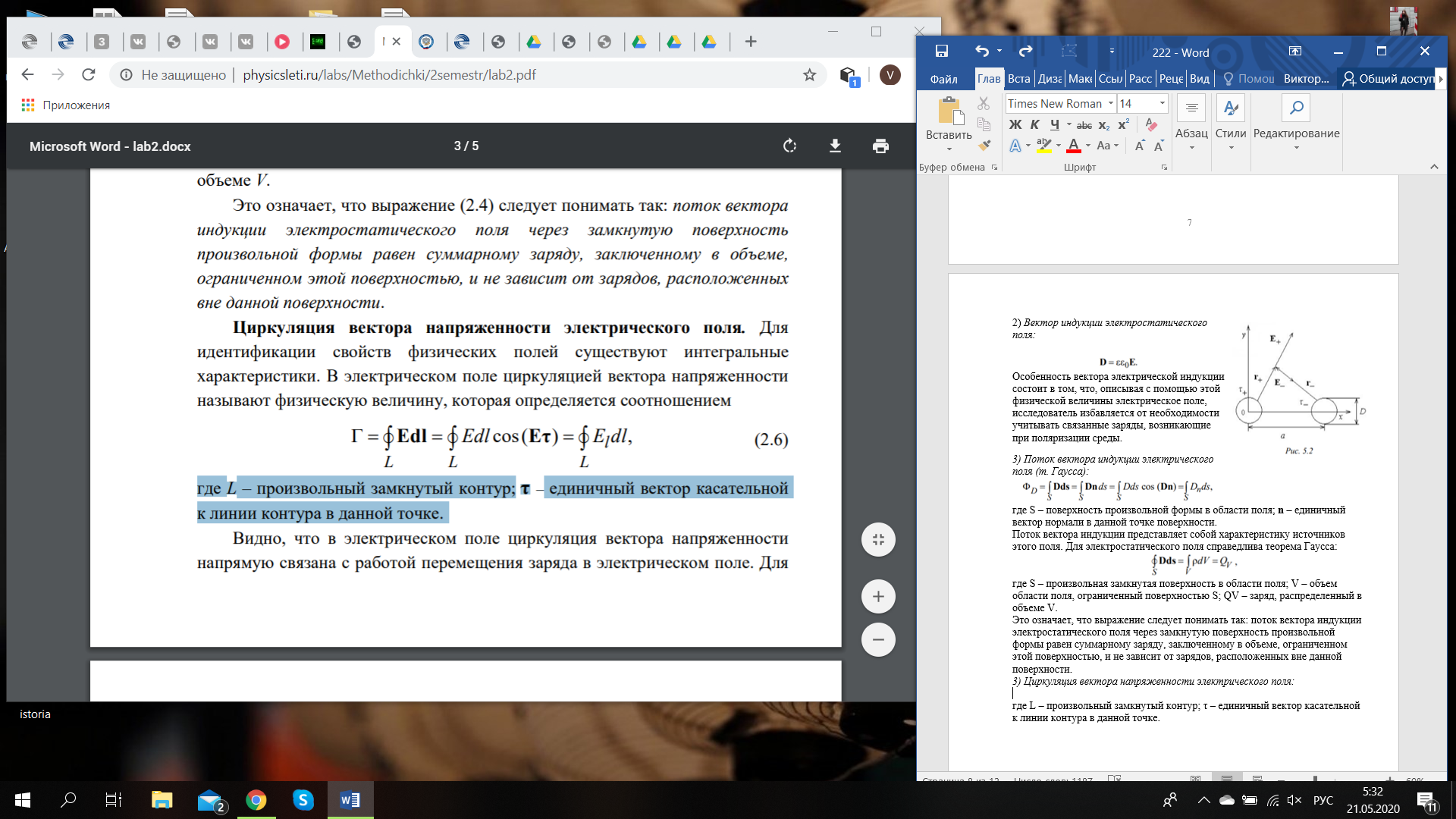
Task: Clear all formatting with the eraser icon
Action: coord(1151,124)
